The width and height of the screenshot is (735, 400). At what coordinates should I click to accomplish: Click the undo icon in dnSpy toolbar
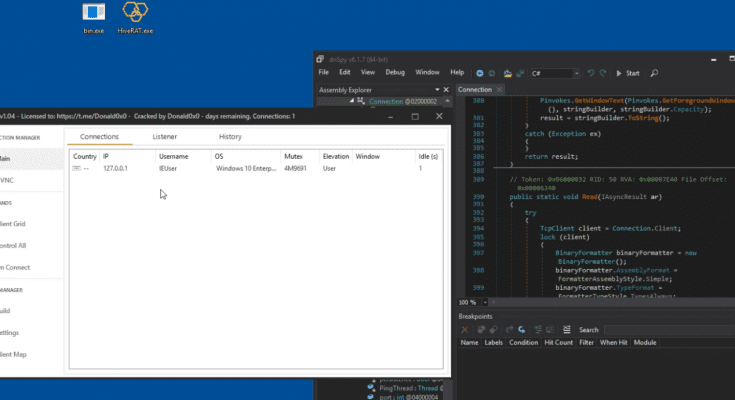[x=590, y=73]
